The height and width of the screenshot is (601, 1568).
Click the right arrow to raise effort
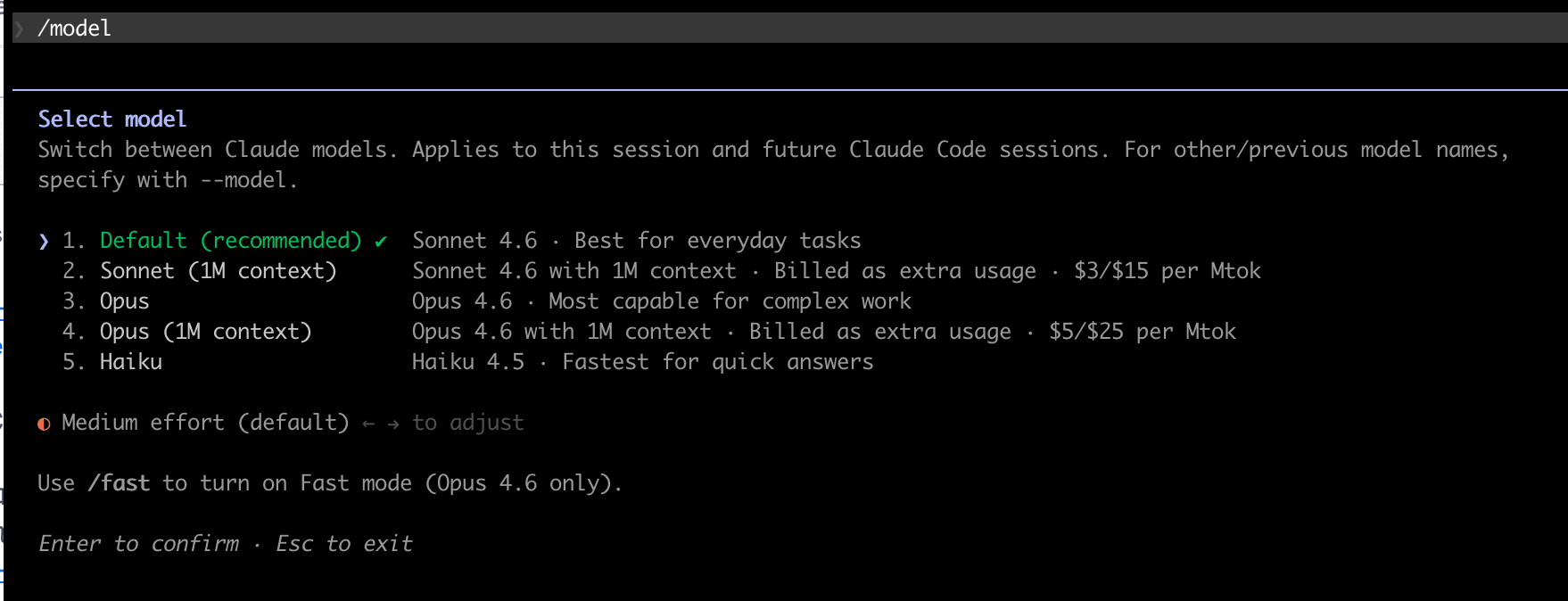click(x=393, y=424)
